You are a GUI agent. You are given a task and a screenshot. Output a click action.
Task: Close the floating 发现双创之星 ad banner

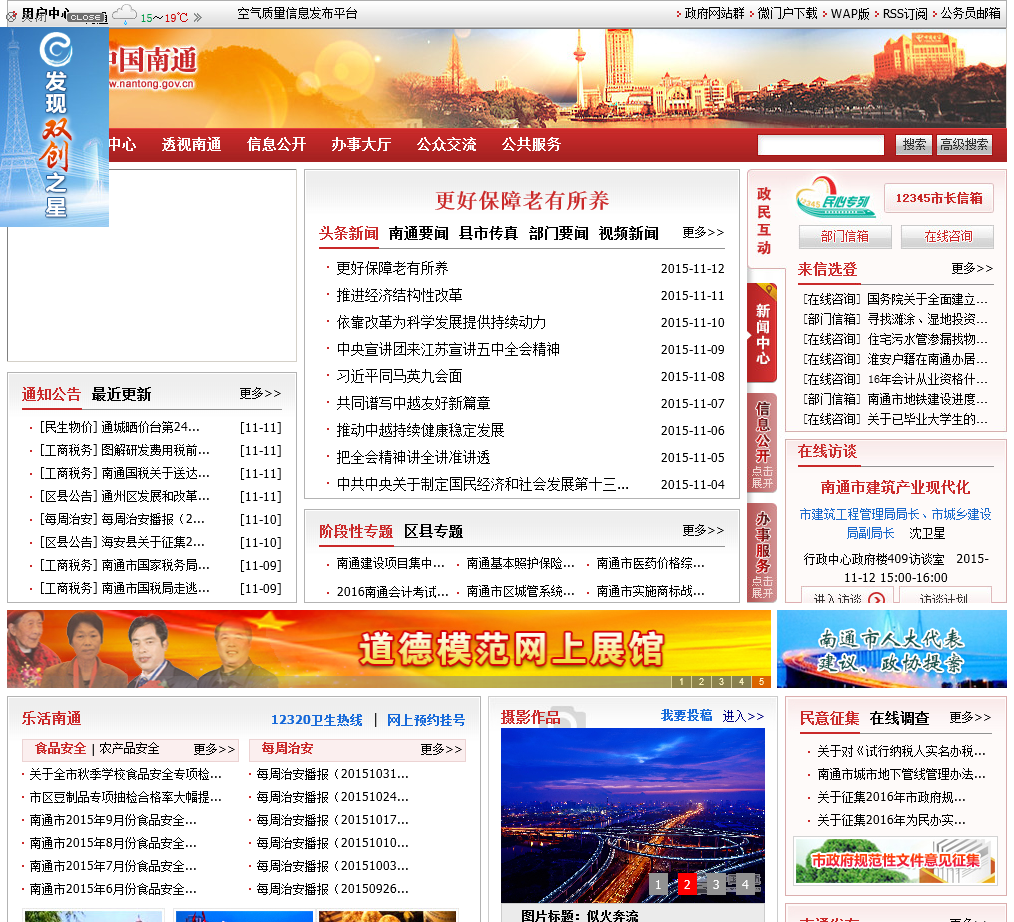(85, 18)
